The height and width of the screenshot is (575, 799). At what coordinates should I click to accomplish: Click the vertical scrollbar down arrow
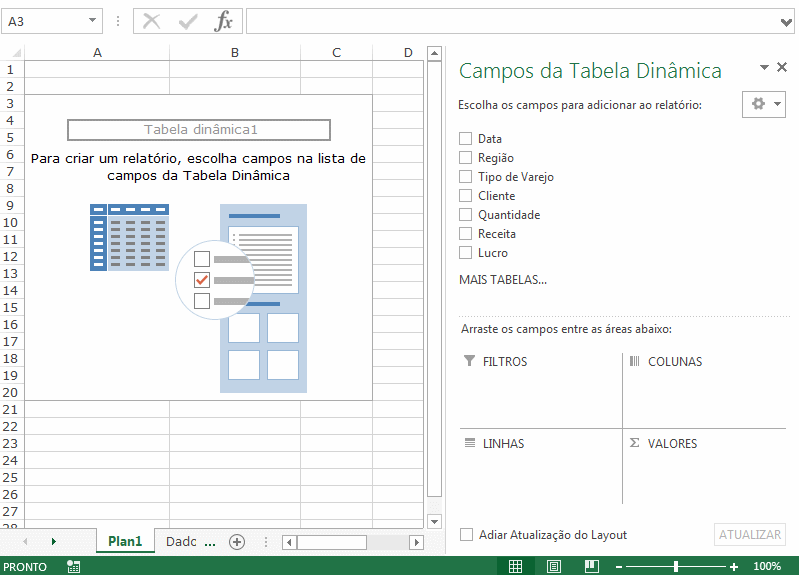point(434,521)
